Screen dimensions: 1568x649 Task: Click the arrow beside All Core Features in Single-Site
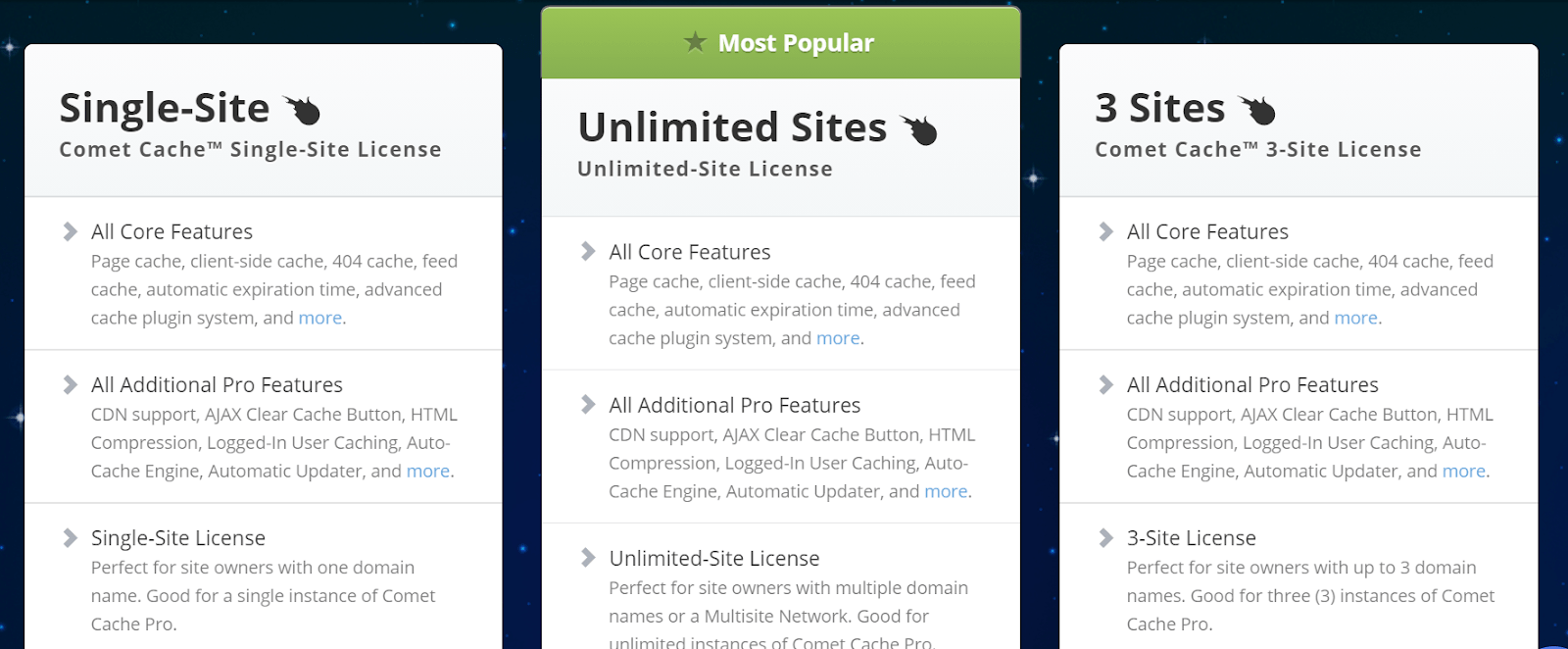click(x=69, y=231)
